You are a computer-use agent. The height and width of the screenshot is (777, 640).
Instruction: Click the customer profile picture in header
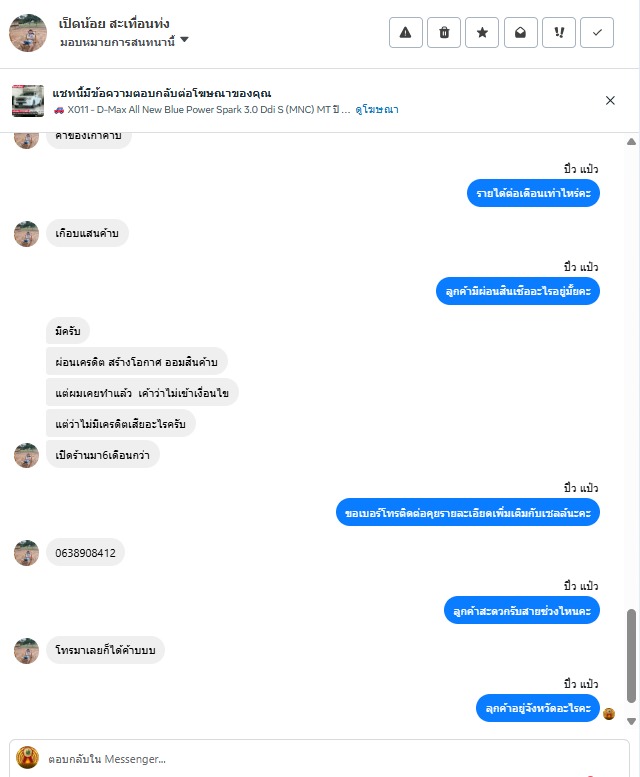28,33
